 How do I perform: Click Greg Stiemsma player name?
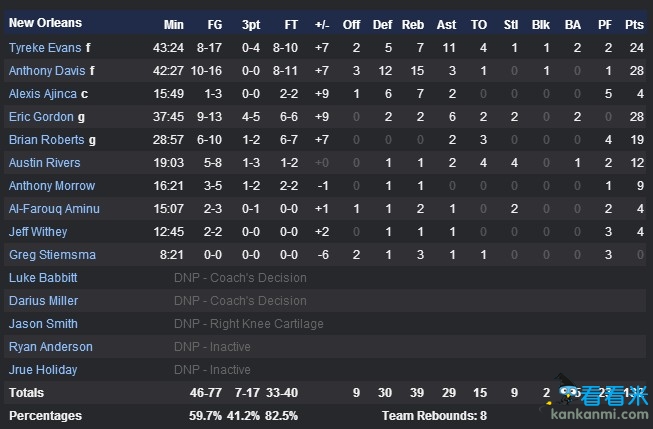coord(52,254)
